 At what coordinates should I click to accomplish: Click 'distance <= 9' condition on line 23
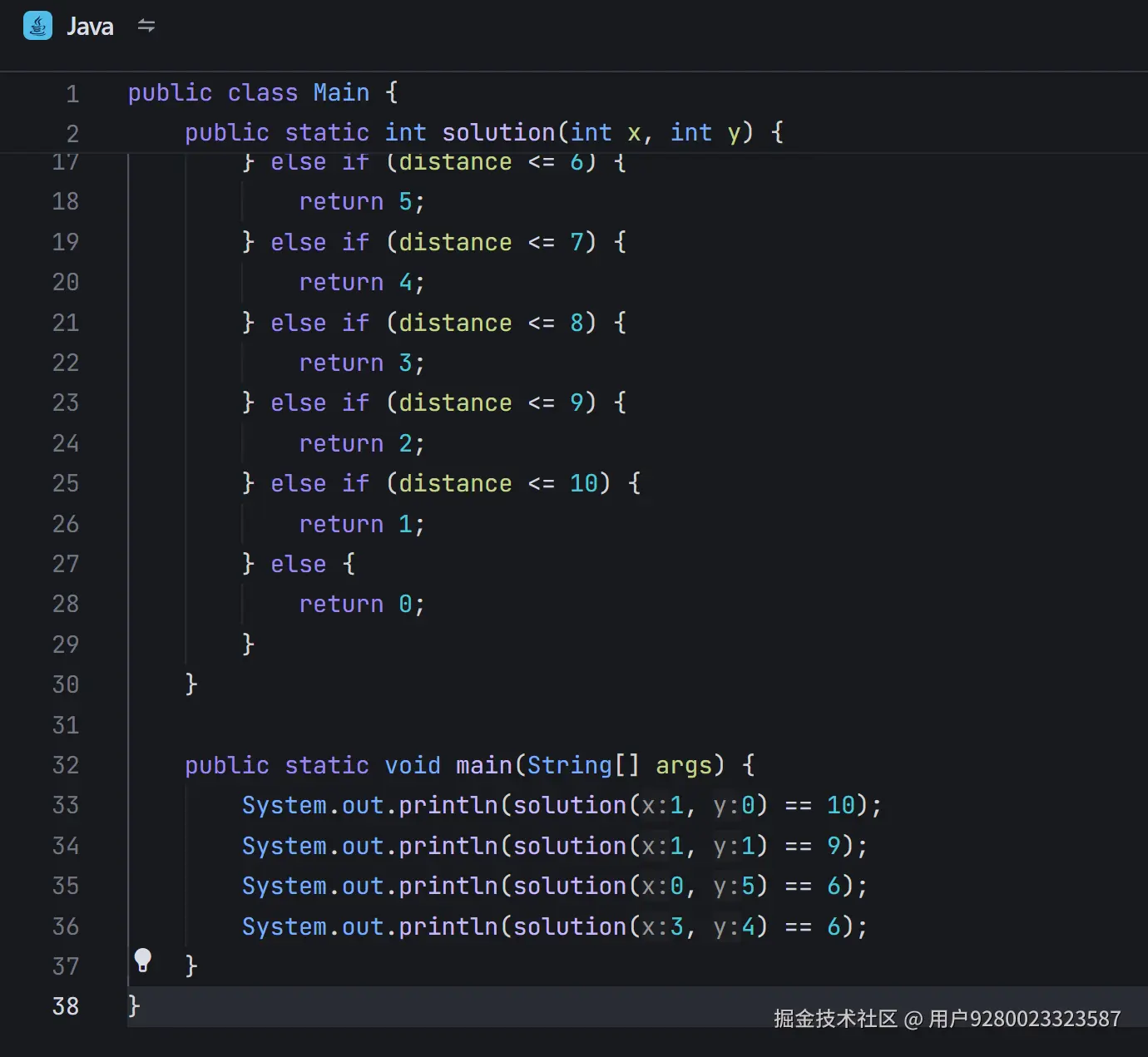492,403
